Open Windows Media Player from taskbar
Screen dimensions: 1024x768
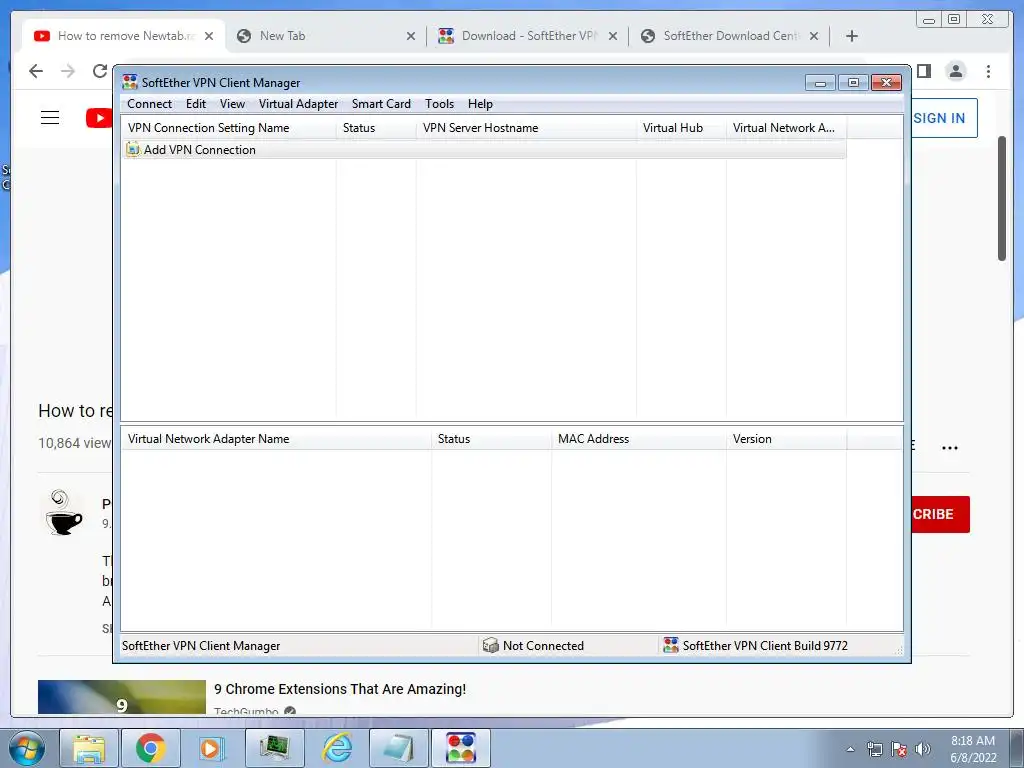[x=213, y=748]
